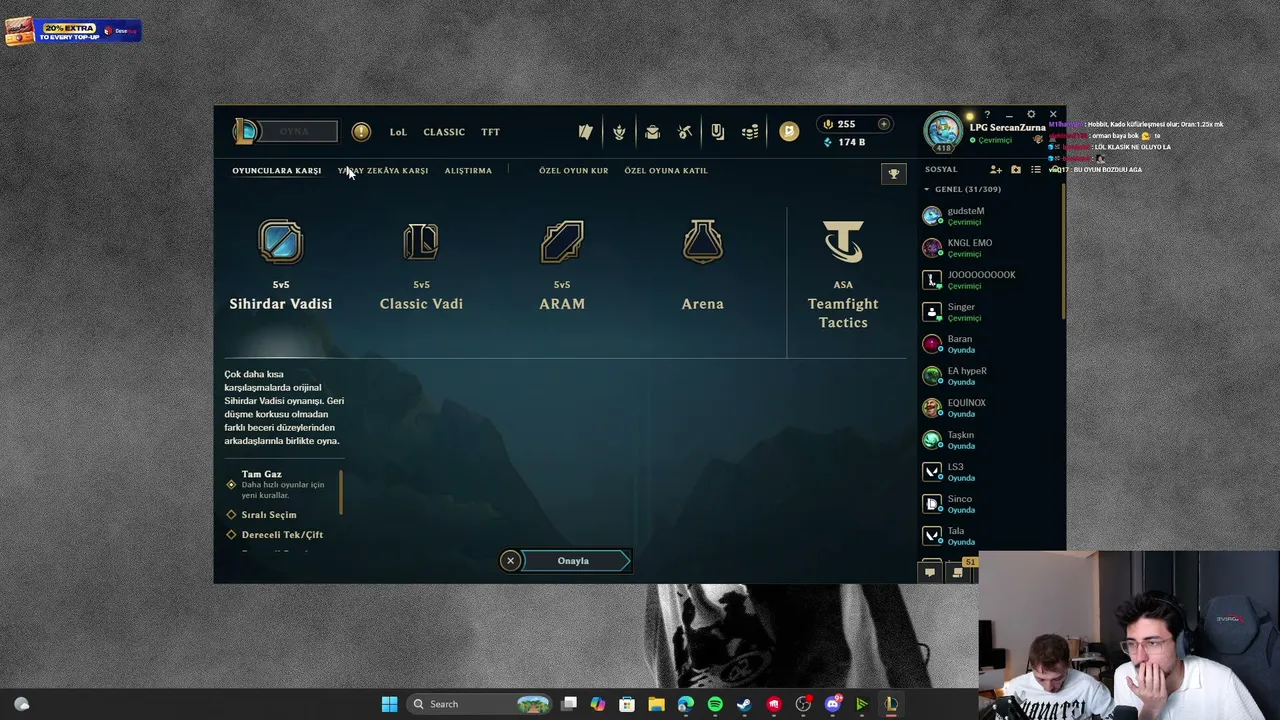Click the help question mark icon
The width and height of the screenshot is (1280, 720).
(x=987, y=114)
